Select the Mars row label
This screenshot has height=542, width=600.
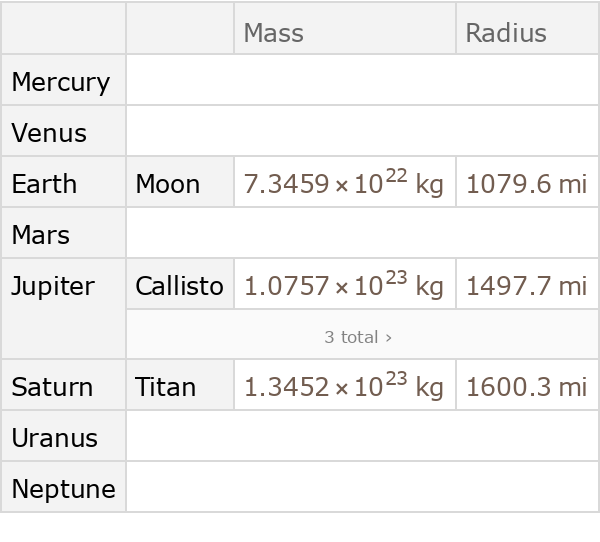pyautogui.click(x=41, y=235)
